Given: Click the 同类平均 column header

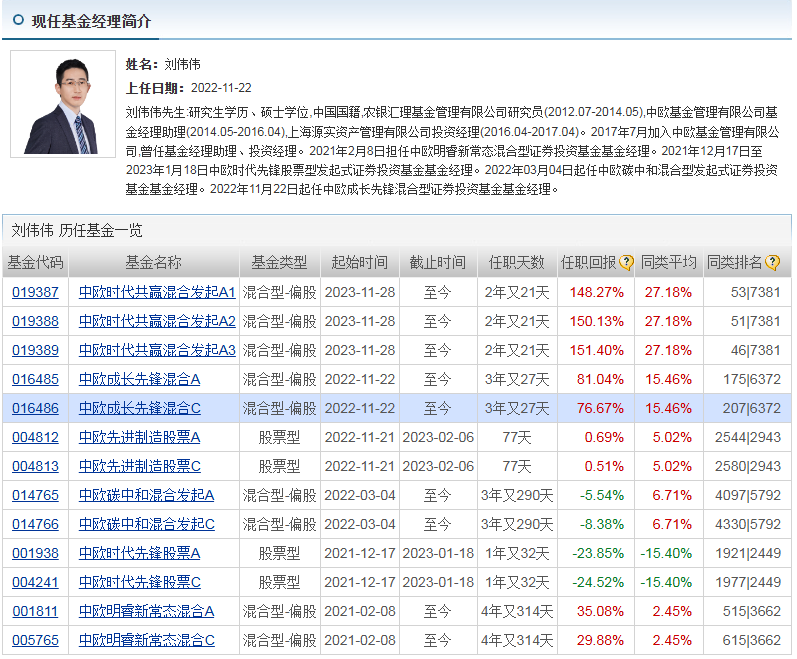Looking at the screenshot, I should tap(668, 263).
